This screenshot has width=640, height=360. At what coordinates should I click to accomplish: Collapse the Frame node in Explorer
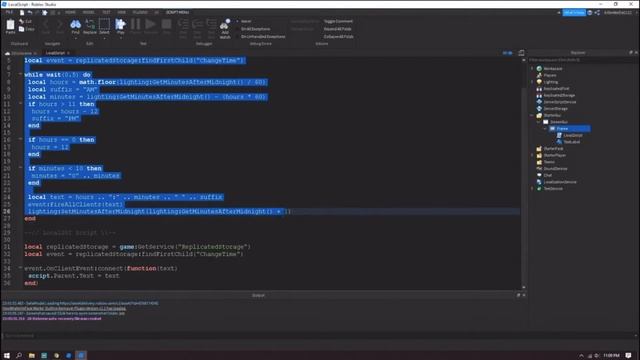point(545,129)
